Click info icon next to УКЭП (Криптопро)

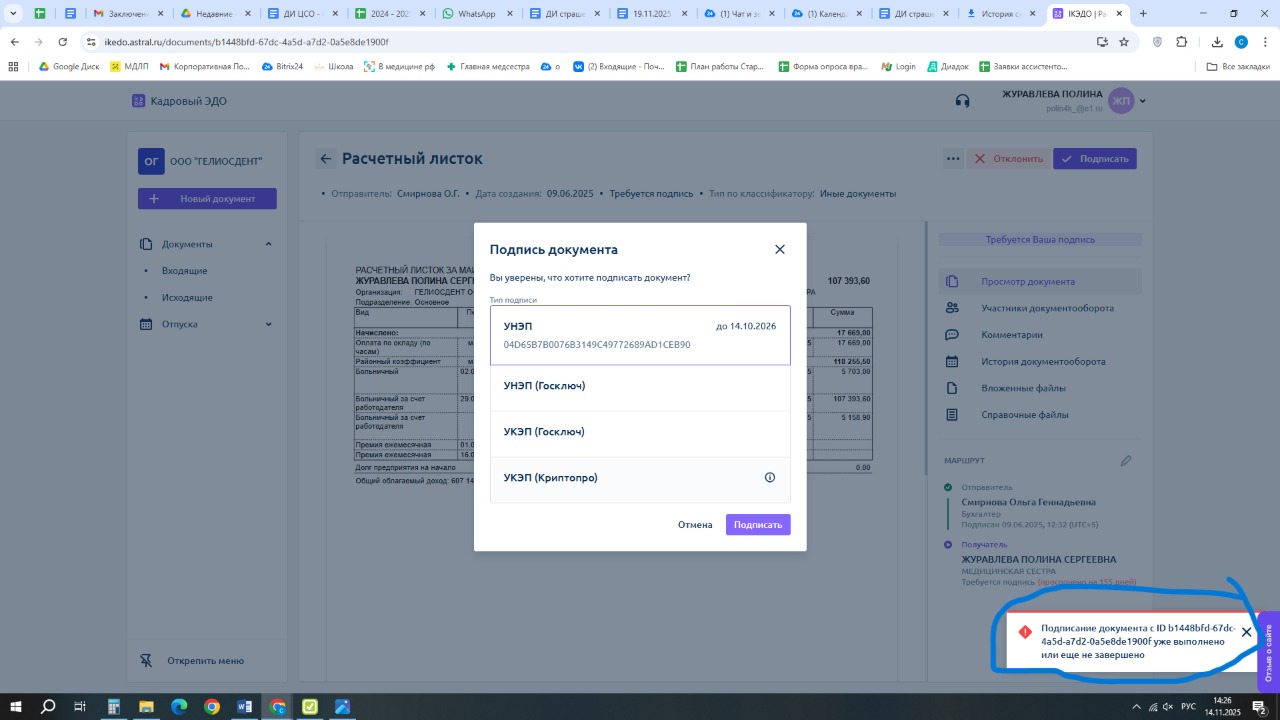pos(770,478)
